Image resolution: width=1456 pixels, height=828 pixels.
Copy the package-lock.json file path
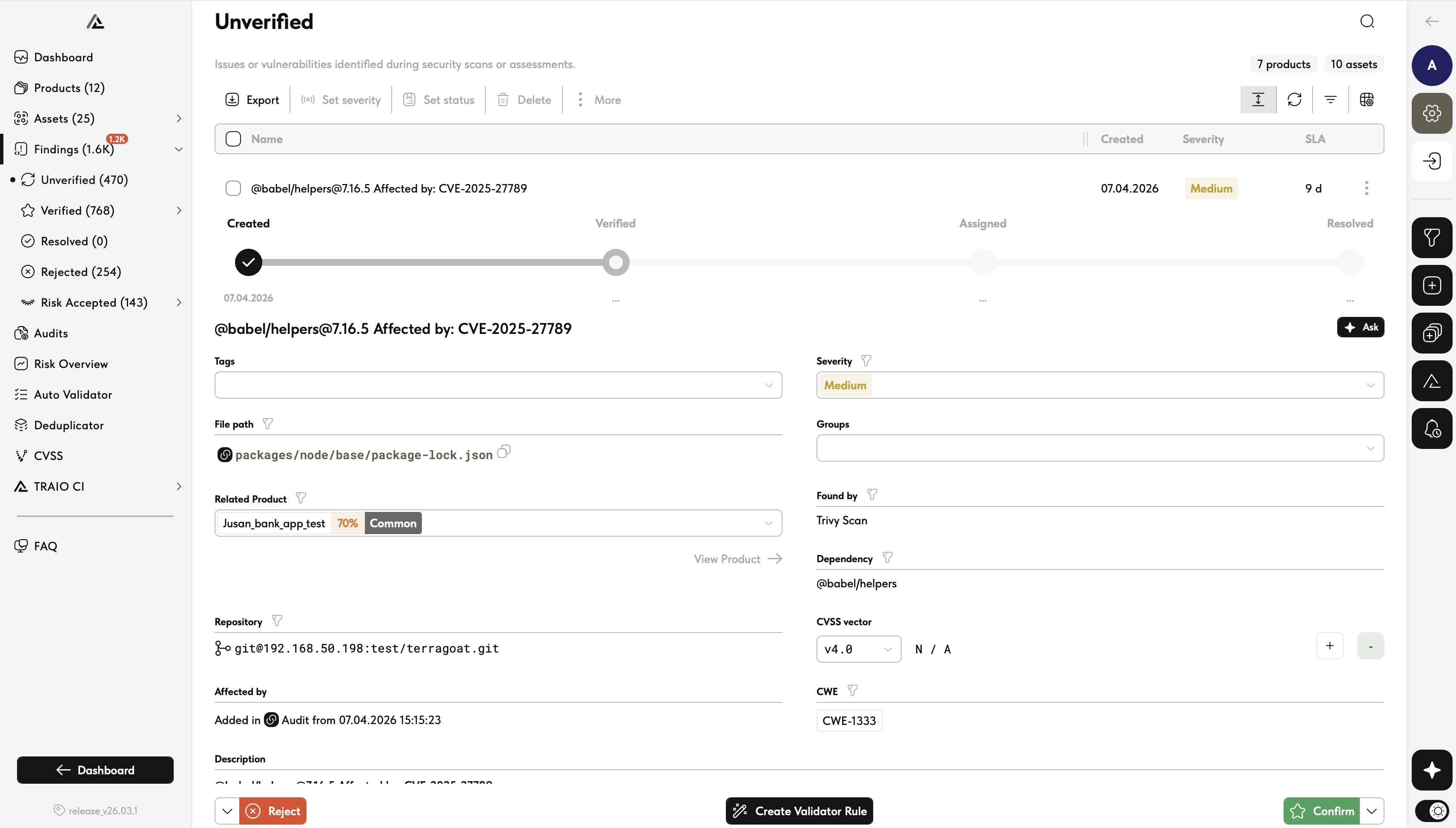(x=504, y=451)
